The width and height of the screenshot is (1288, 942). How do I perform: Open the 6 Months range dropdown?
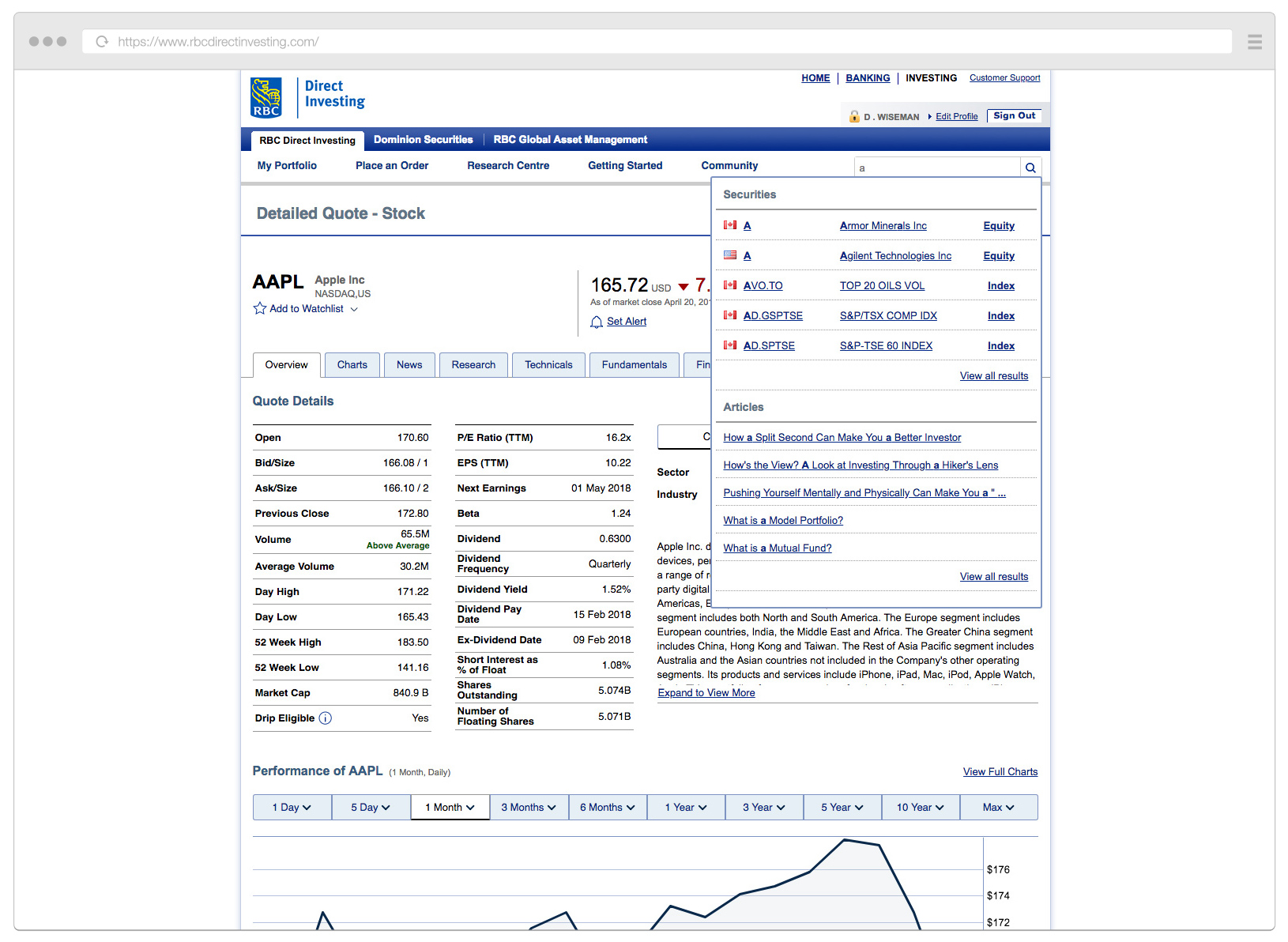coord(607,808)
